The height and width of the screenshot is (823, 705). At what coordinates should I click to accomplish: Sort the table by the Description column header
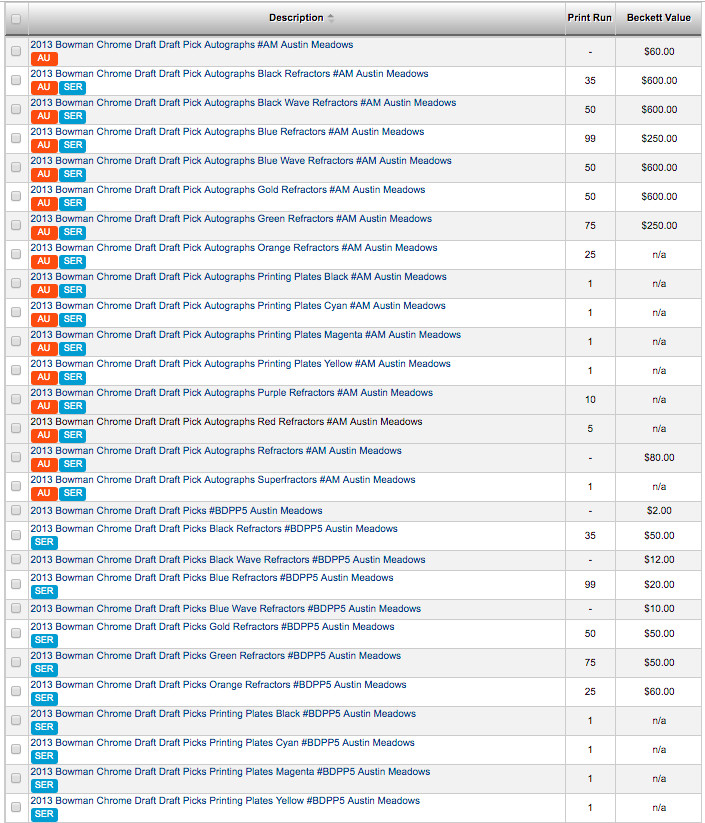click(296, 18)
